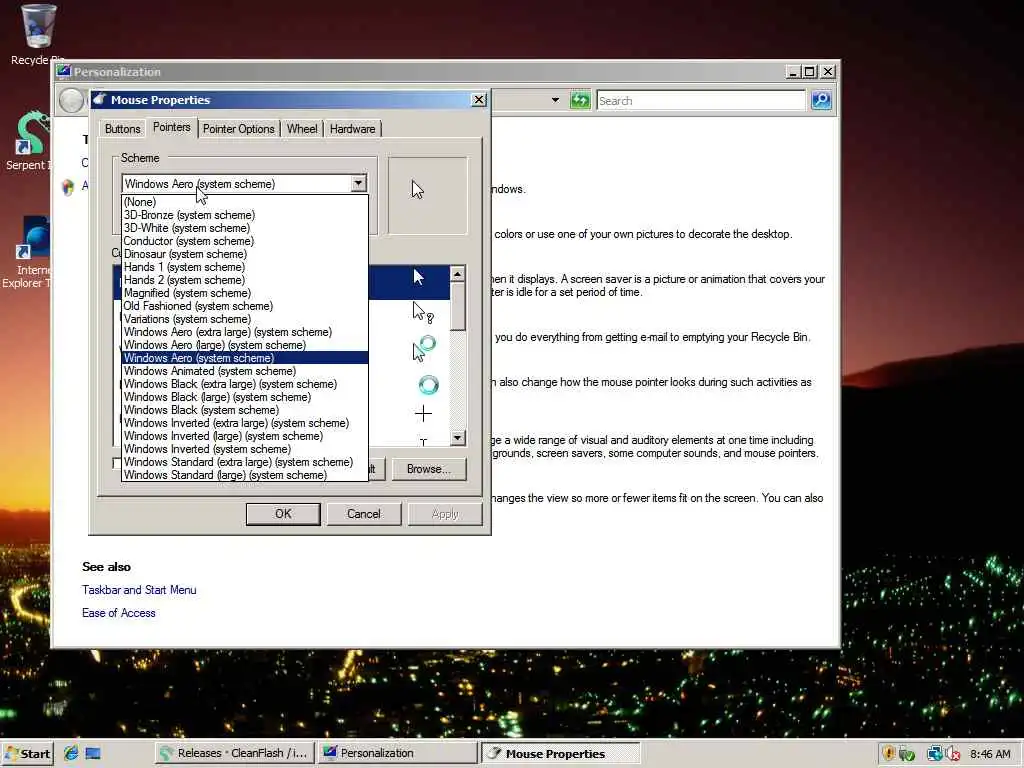
Task: Choose Dinosaur scheme
Action: click(245, 254)
